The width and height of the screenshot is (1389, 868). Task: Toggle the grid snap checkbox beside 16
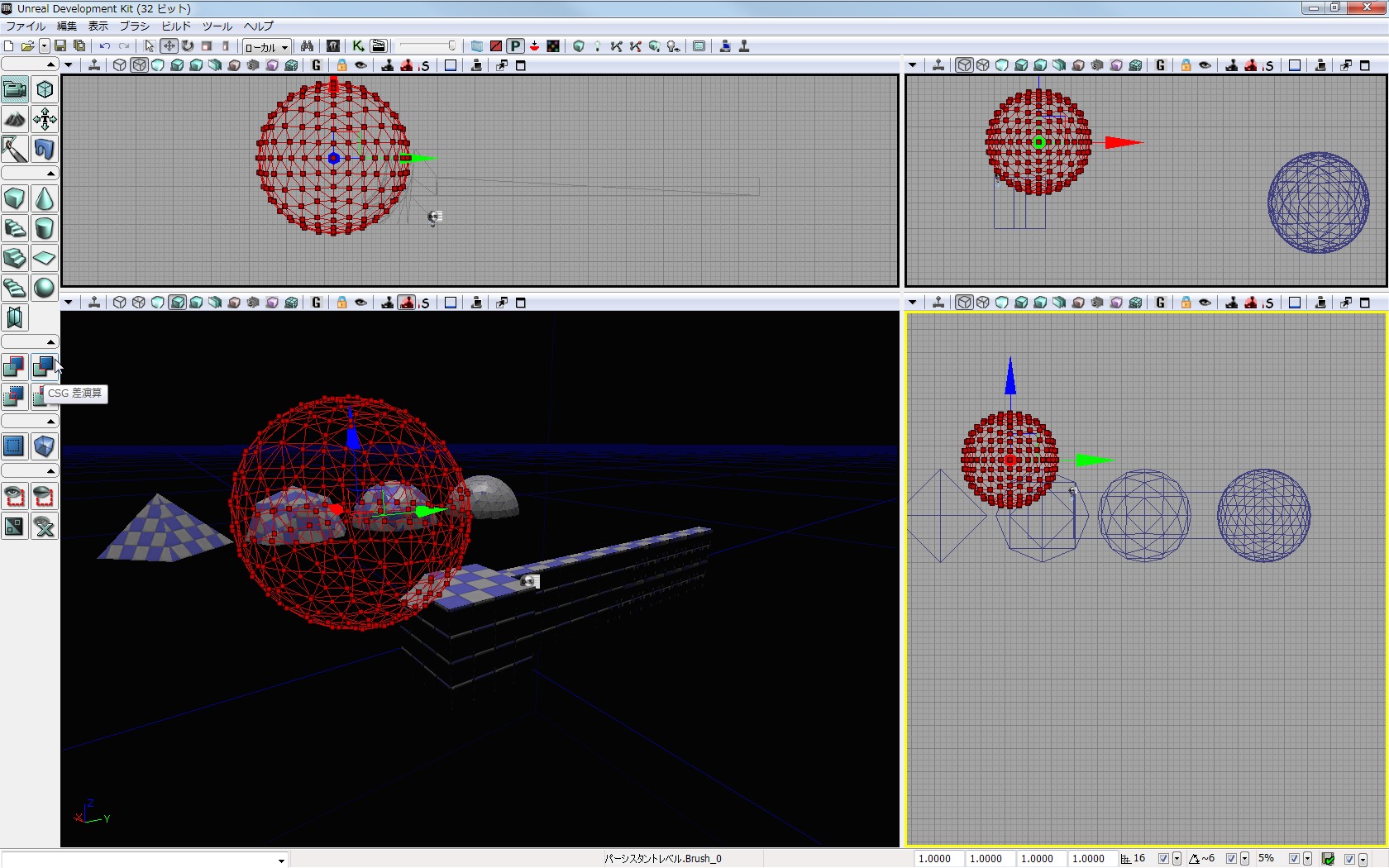1163,859
